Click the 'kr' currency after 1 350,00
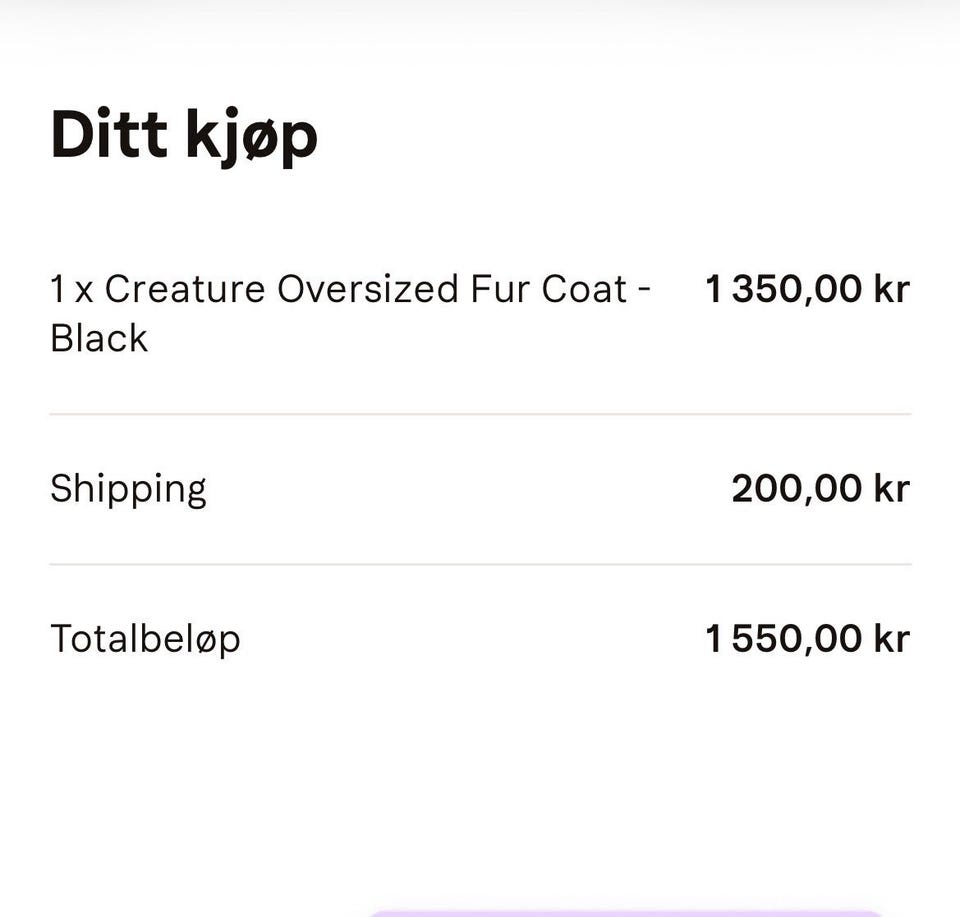This screenshot has height=917, width=960. (x=892, y=288)
